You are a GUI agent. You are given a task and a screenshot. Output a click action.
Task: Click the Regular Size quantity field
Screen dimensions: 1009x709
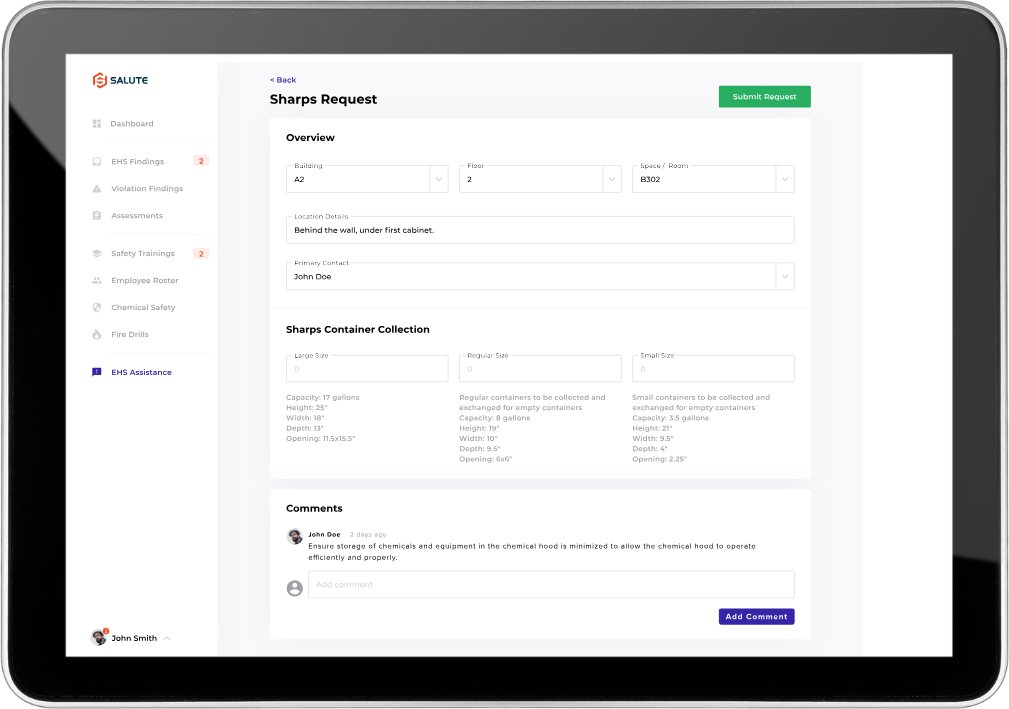click(540, 369)
